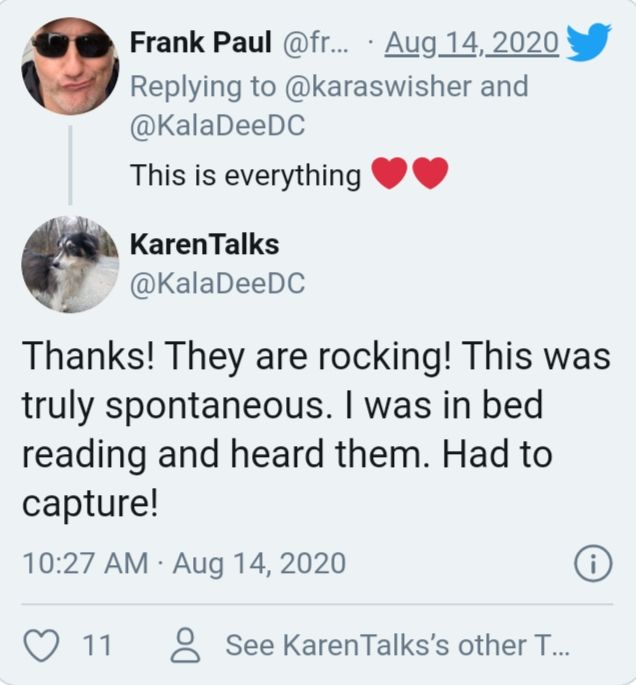Click the 11 likes count
Viewport: 636px width, 685px height.
96,645
